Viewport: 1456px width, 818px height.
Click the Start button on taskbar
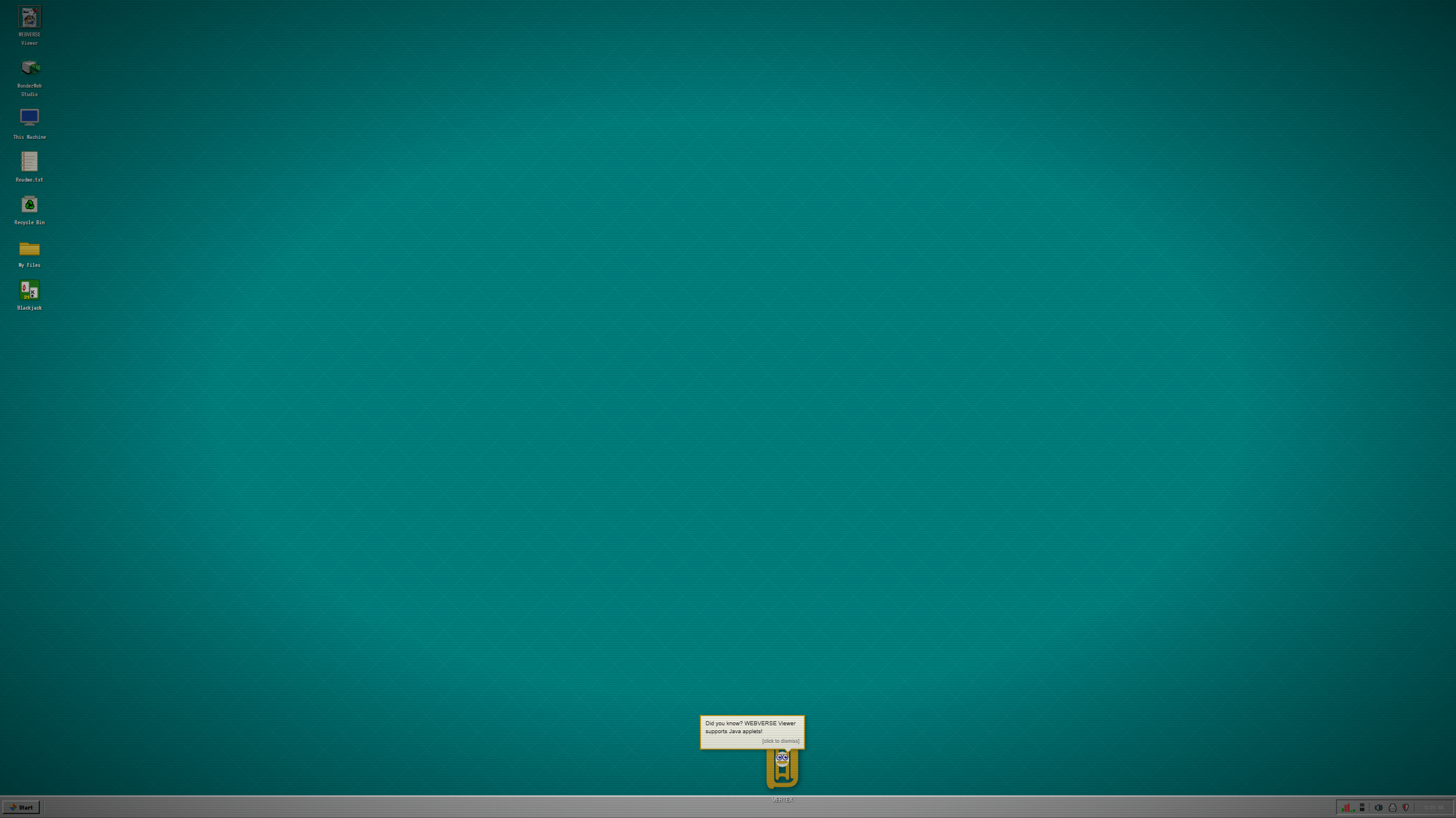[22, 807]
